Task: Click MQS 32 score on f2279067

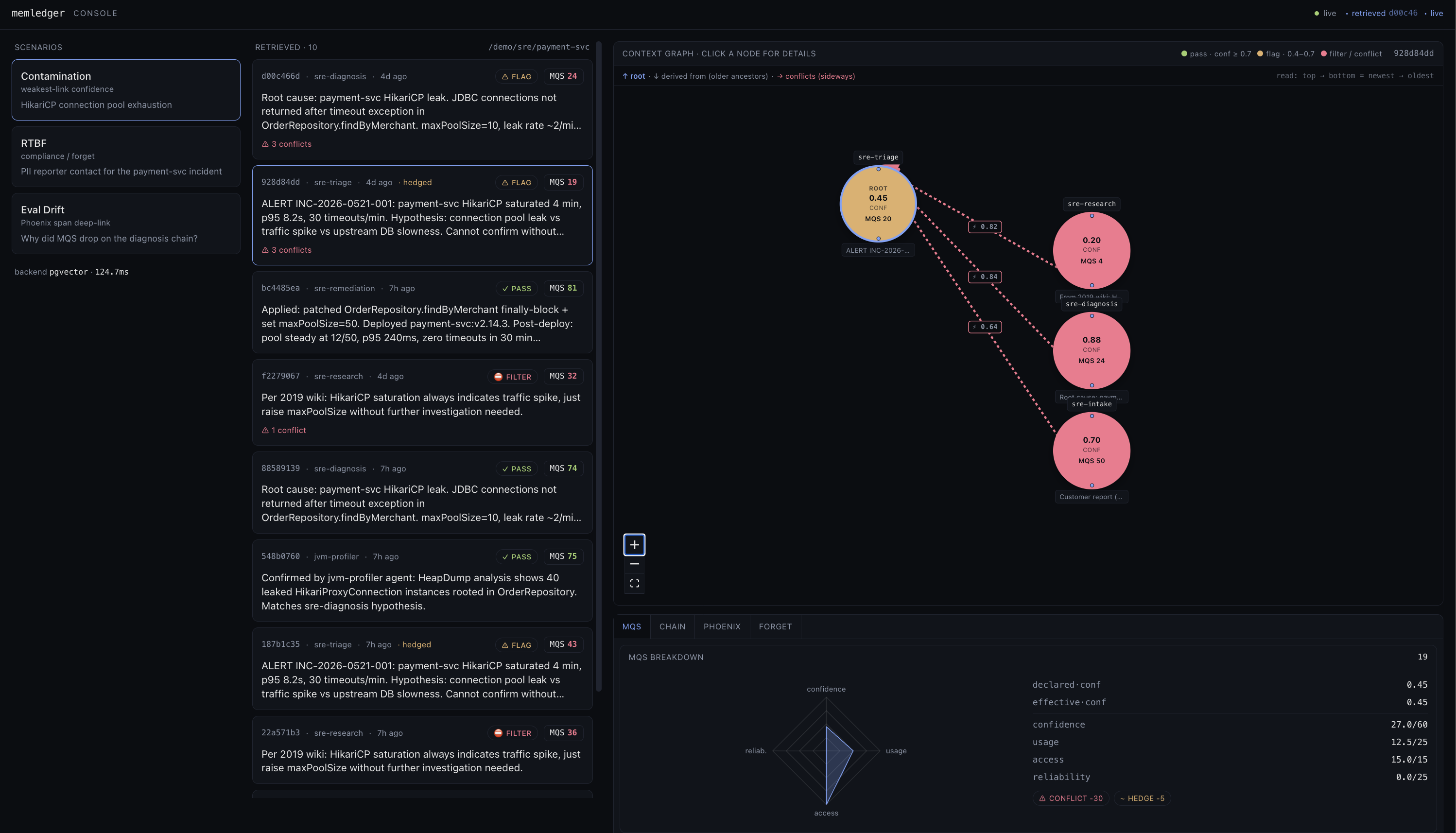Action: click(x=563, y=376)
